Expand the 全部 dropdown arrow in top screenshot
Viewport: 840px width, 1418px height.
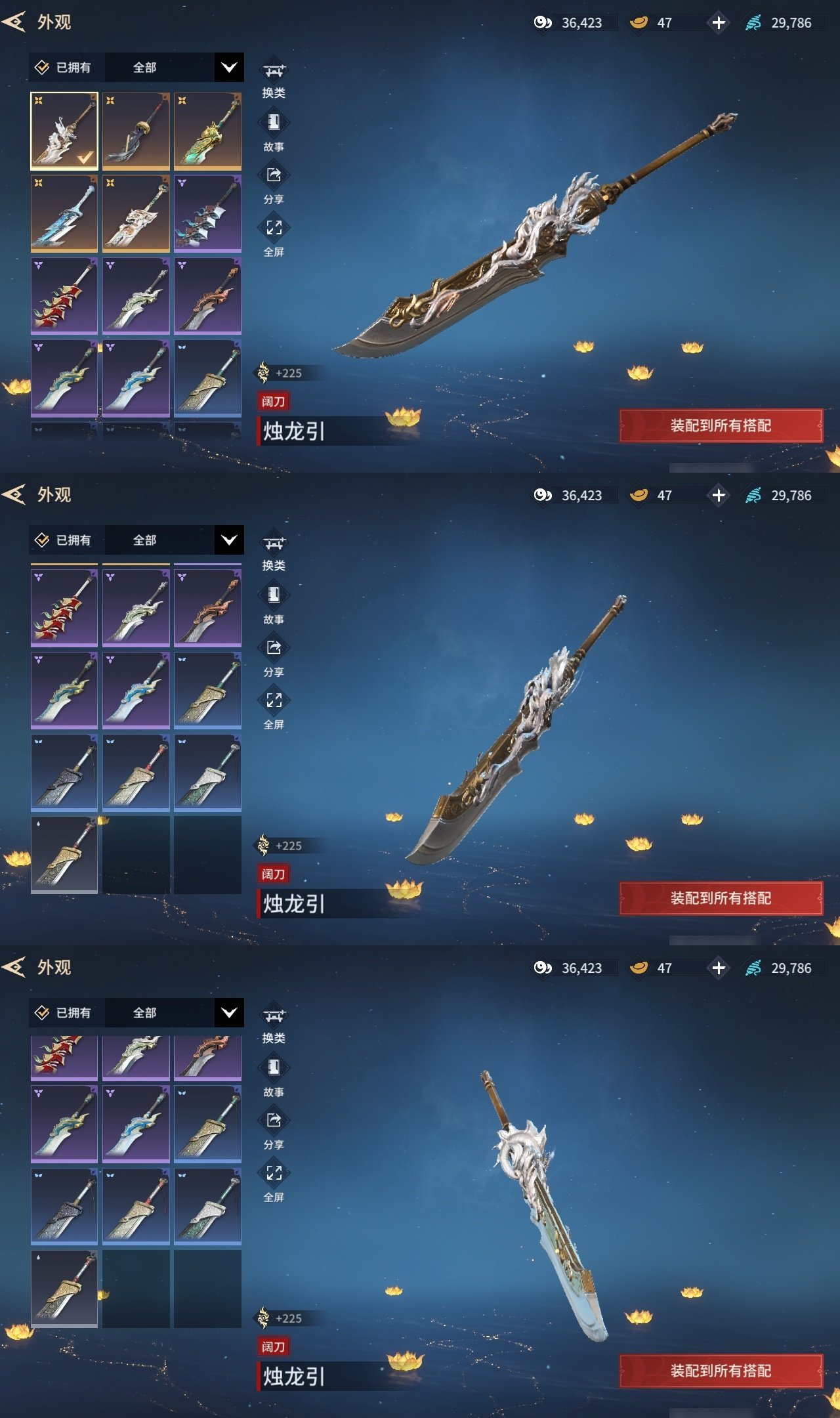[x=229, y=67]
